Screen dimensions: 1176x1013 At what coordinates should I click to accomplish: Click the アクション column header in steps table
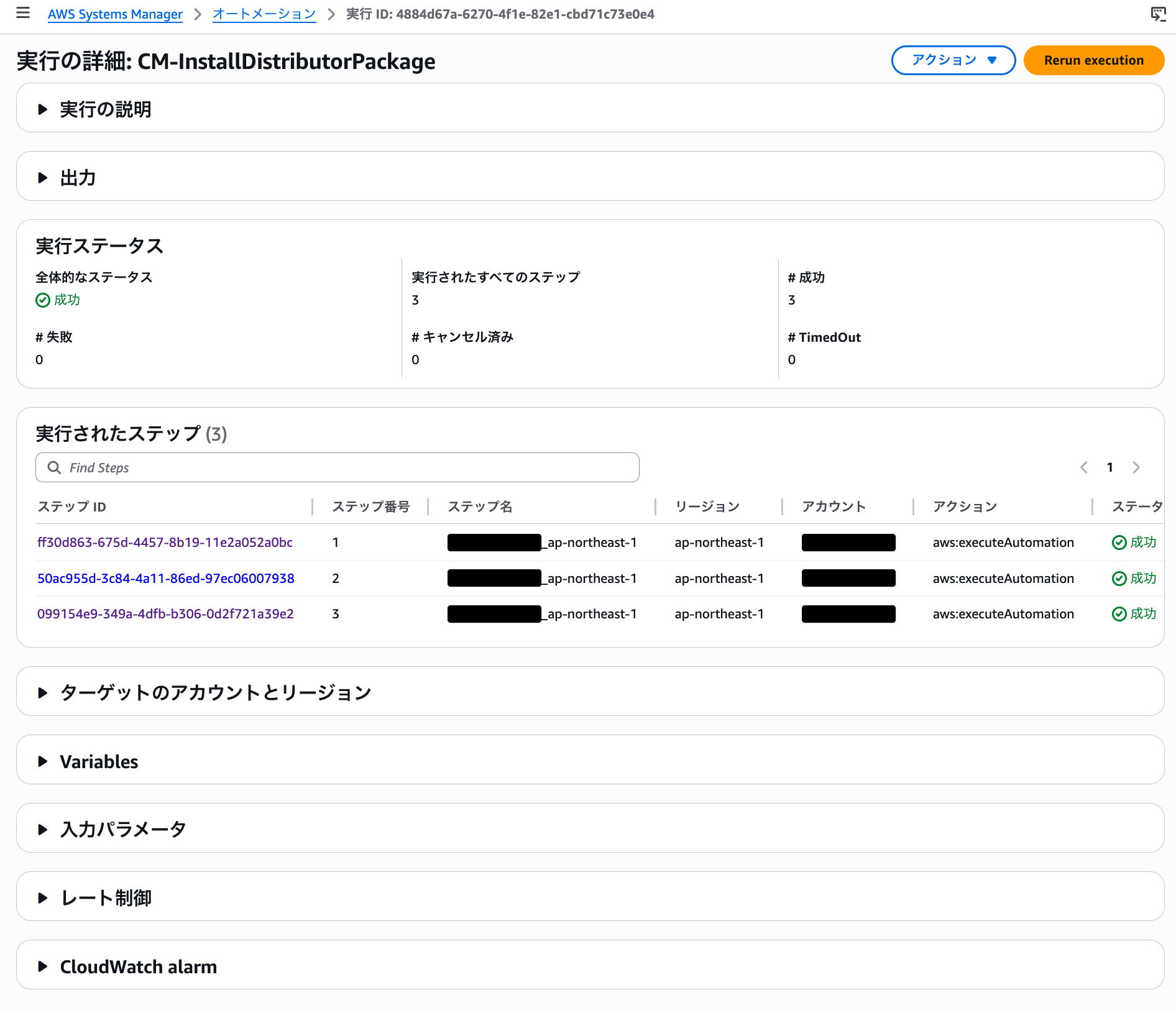pos(965,506)
